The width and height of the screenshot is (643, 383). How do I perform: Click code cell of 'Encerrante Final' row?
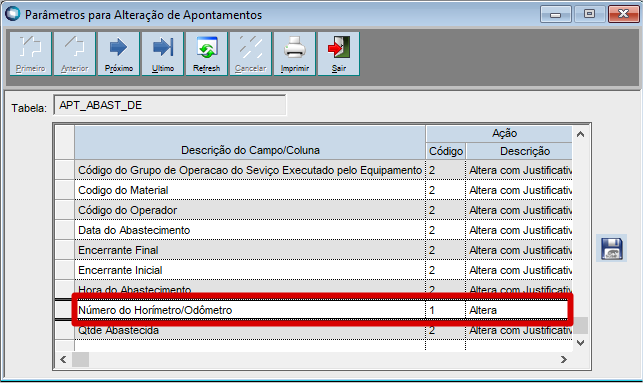click(446, 251)
